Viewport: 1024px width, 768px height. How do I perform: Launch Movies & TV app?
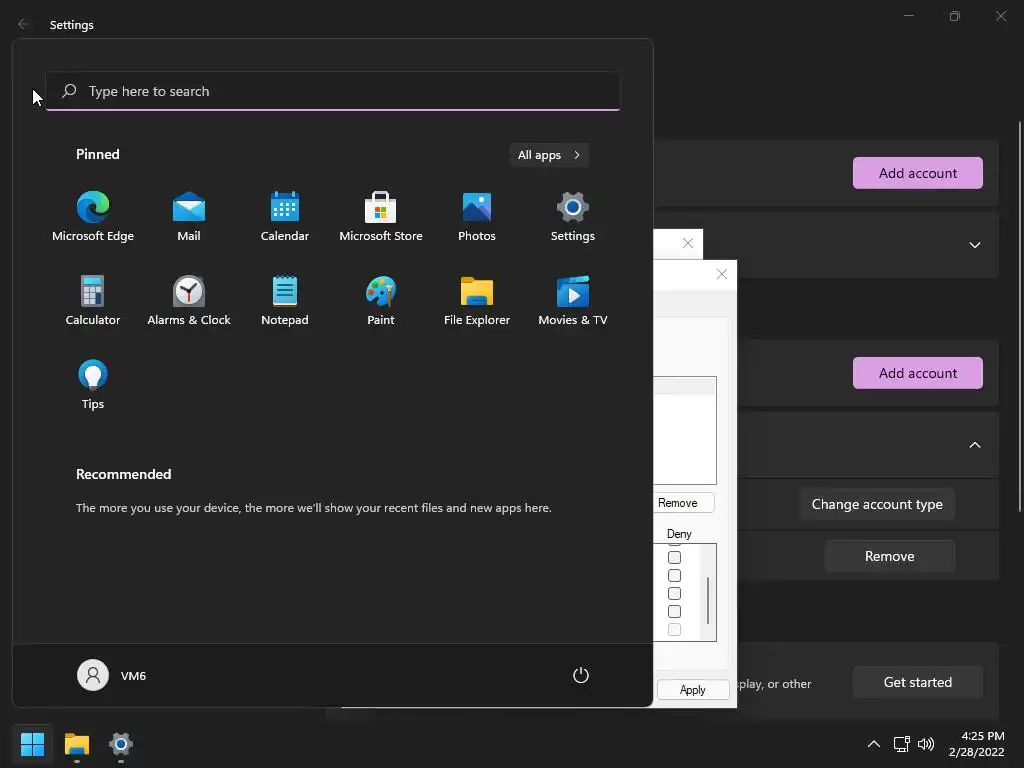click(x=573, y=300)
